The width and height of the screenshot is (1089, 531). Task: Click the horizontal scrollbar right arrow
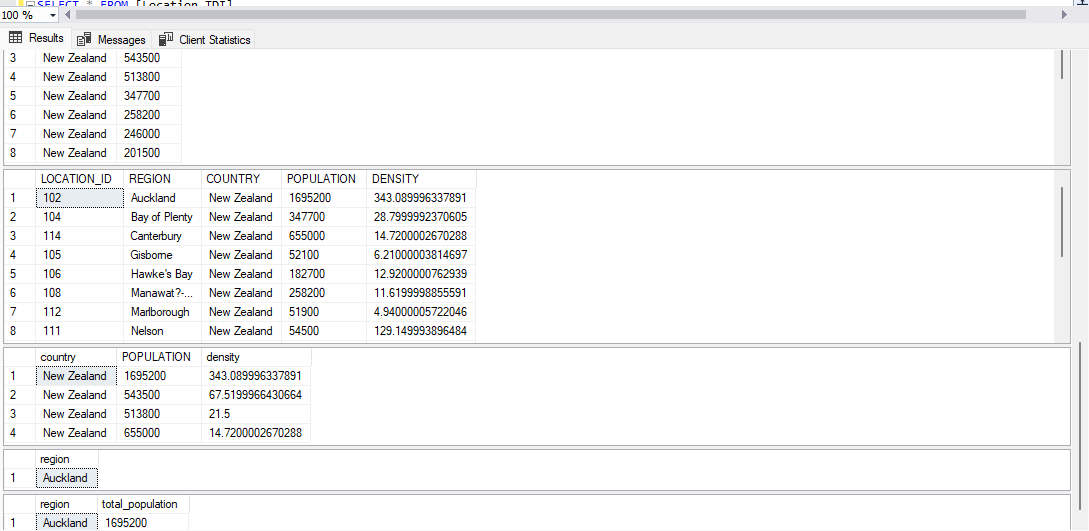(1064, 15)
